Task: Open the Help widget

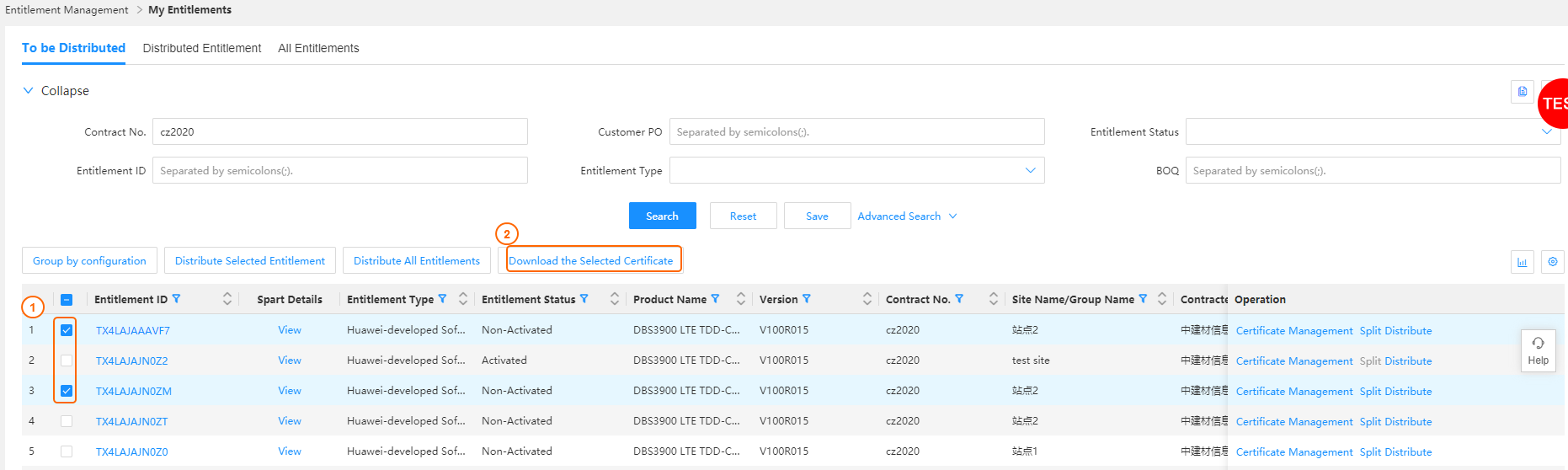Action: (1538, 350)
